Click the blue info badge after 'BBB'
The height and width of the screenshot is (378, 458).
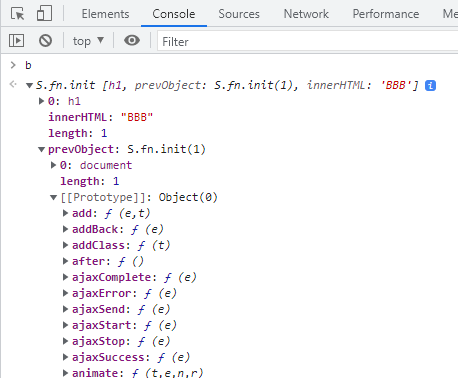[430, 86]
